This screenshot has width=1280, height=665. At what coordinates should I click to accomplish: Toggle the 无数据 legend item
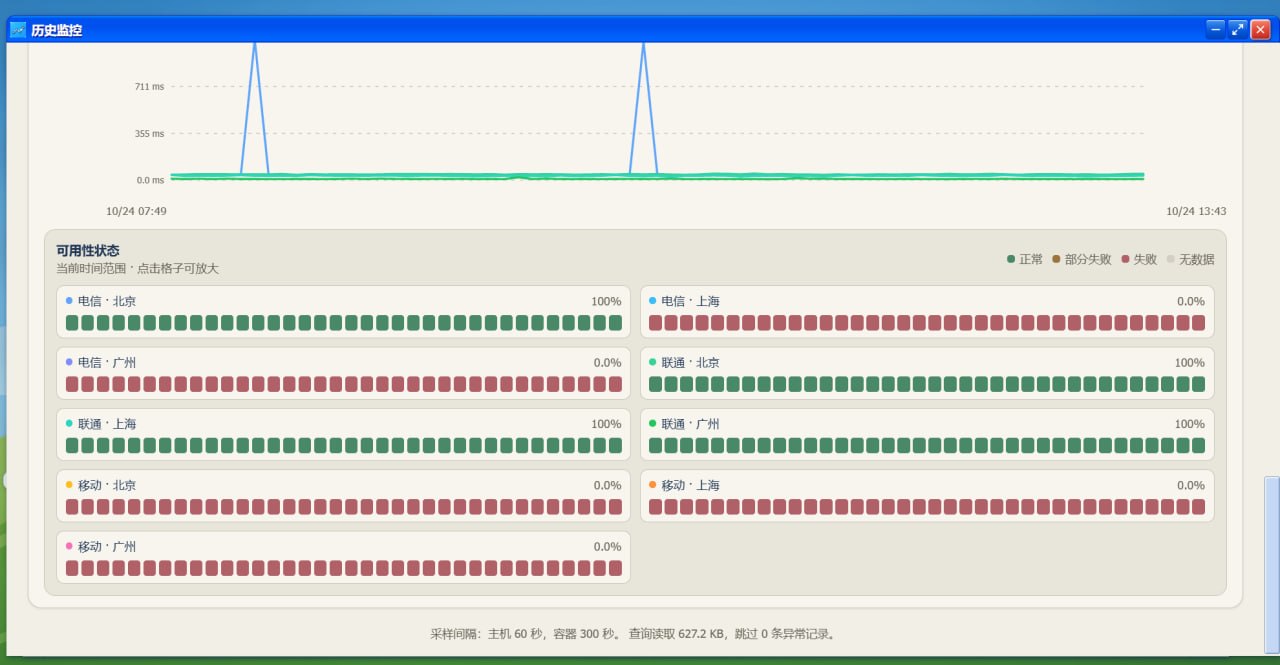tap(1191, 259)
